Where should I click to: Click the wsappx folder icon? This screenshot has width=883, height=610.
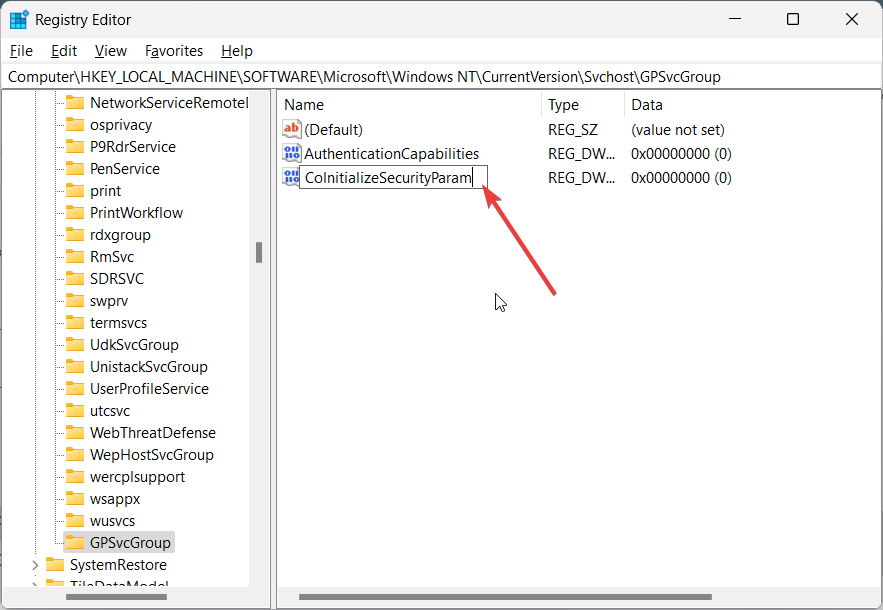point(74,498)
